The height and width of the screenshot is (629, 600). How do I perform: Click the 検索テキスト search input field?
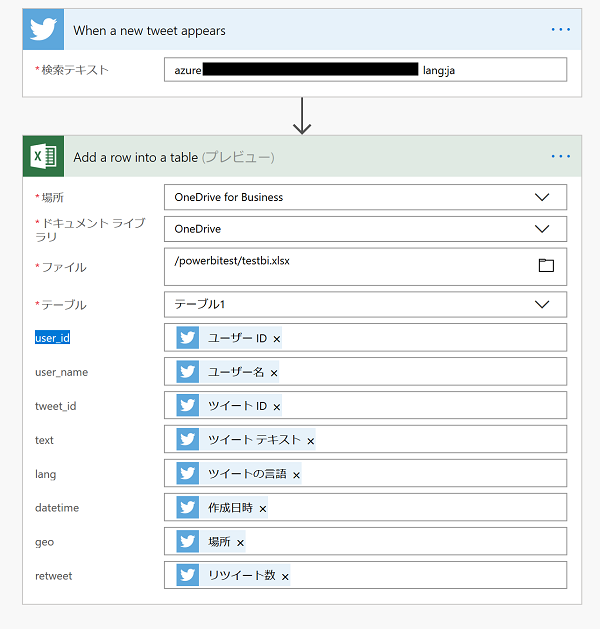(x=365, y=70)
